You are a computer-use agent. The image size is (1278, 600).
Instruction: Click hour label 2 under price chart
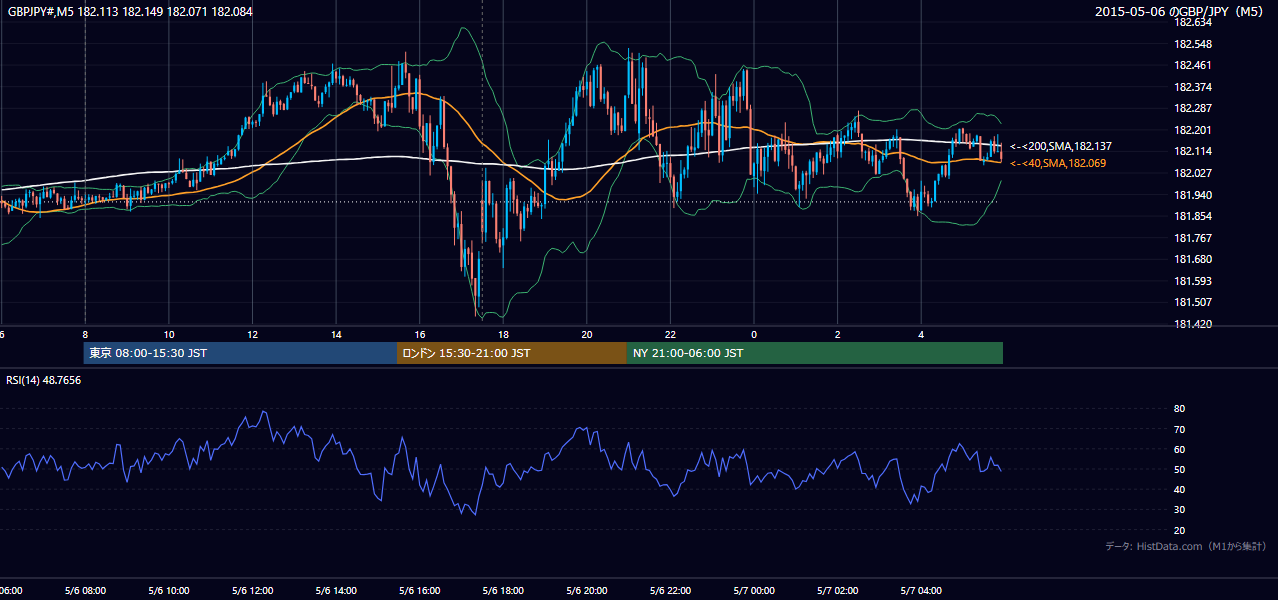click(x=838, y=334)
